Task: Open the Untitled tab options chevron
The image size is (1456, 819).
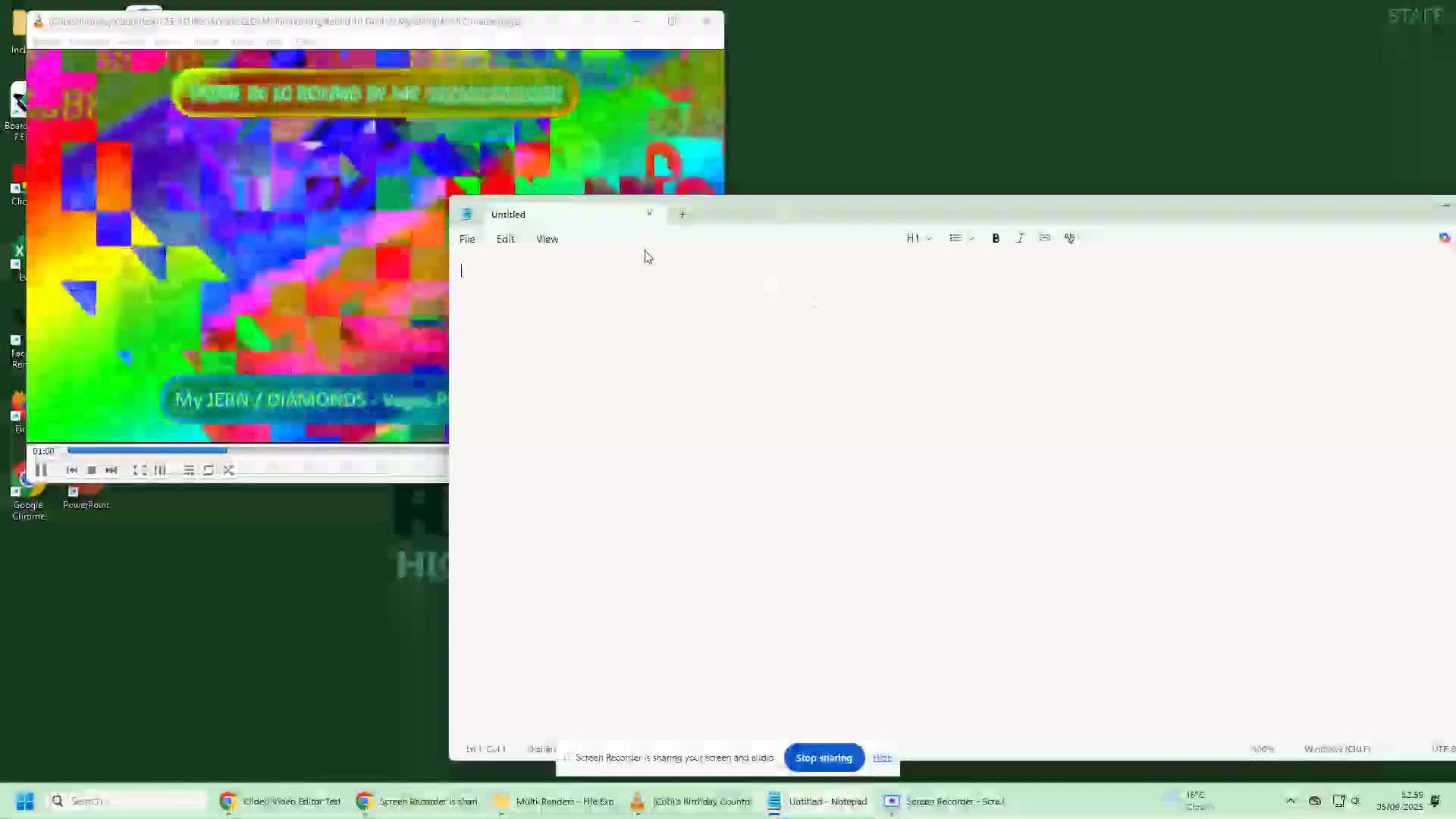Action: click(649, 214)
